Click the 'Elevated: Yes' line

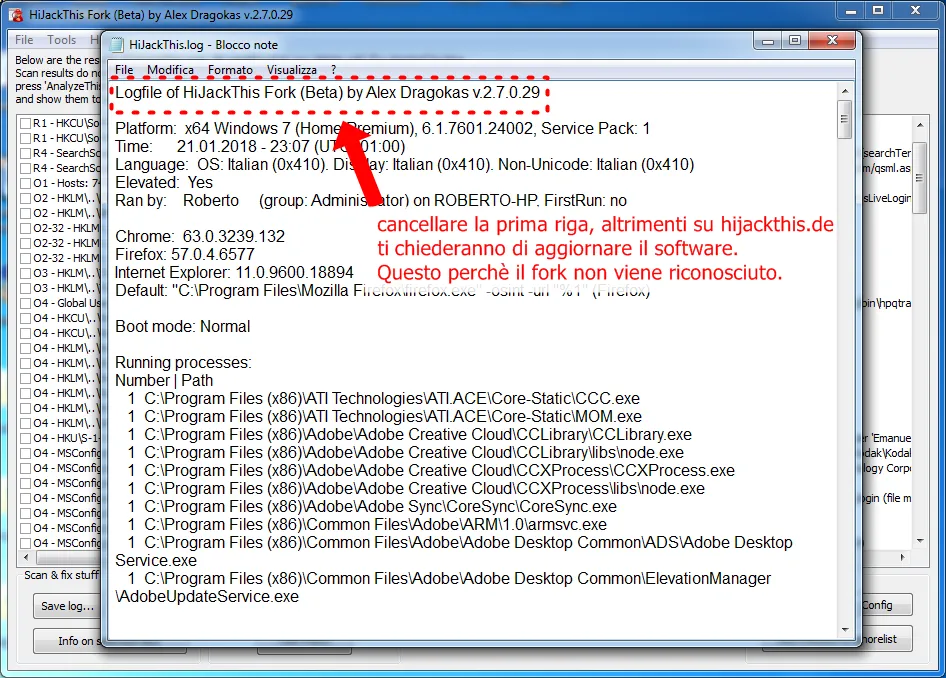click(x=163, y=182)
